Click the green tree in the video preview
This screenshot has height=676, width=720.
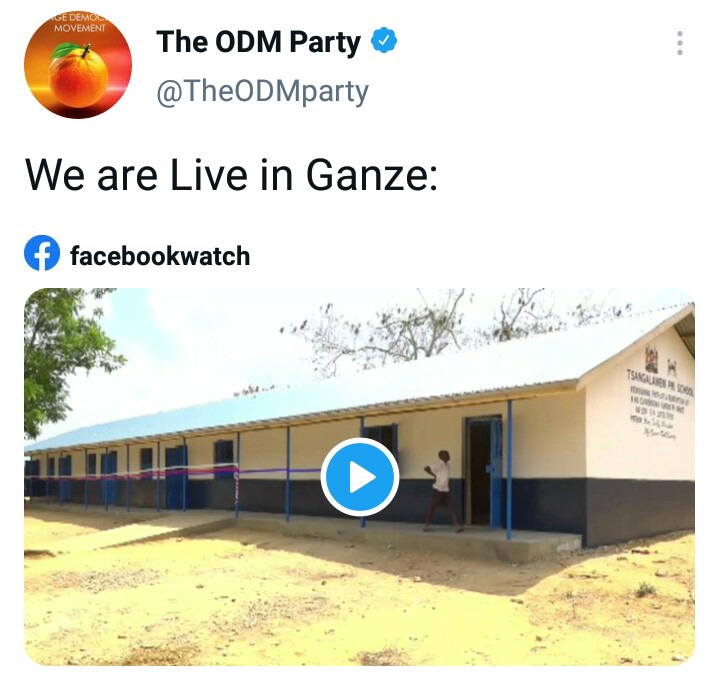[x=64, y=349]
